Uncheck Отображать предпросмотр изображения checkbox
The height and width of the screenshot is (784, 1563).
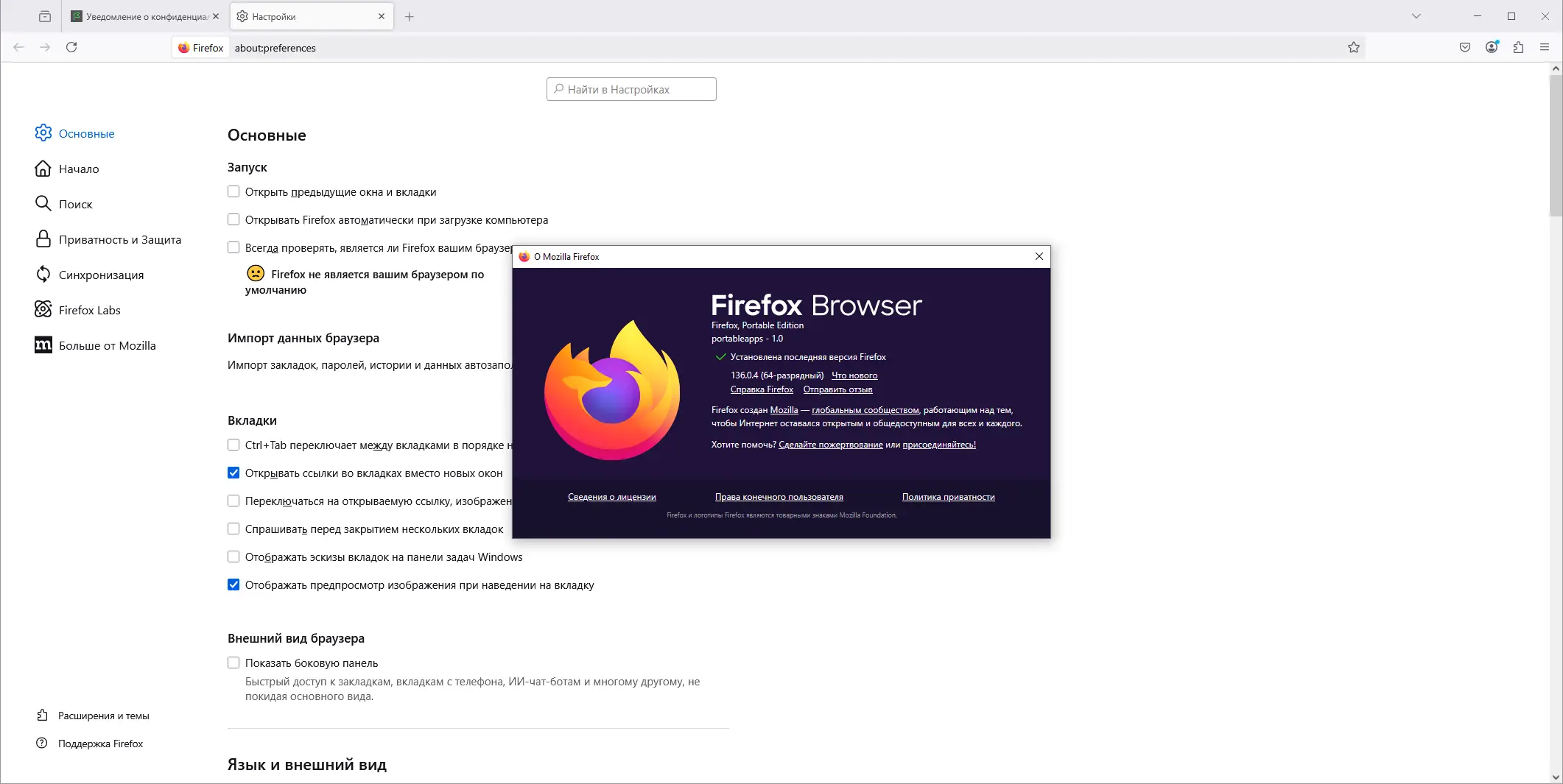point(233,585)
